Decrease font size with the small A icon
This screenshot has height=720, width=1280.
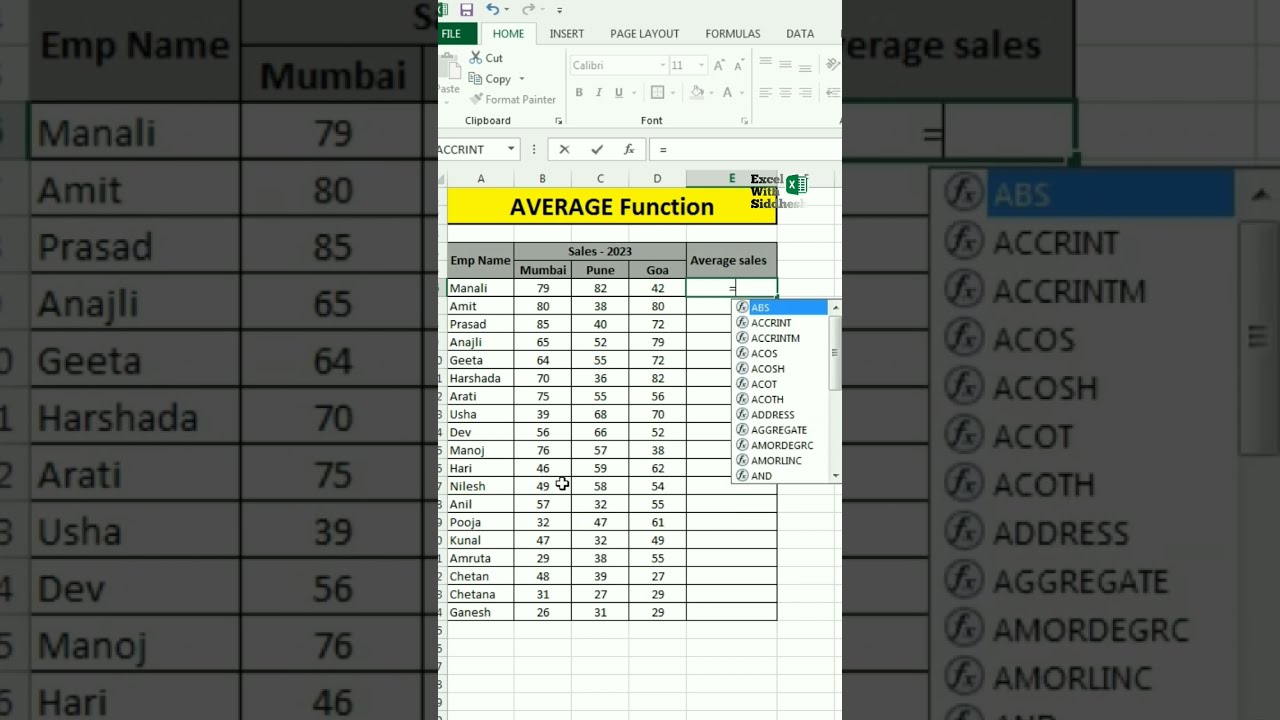point(740,65)
